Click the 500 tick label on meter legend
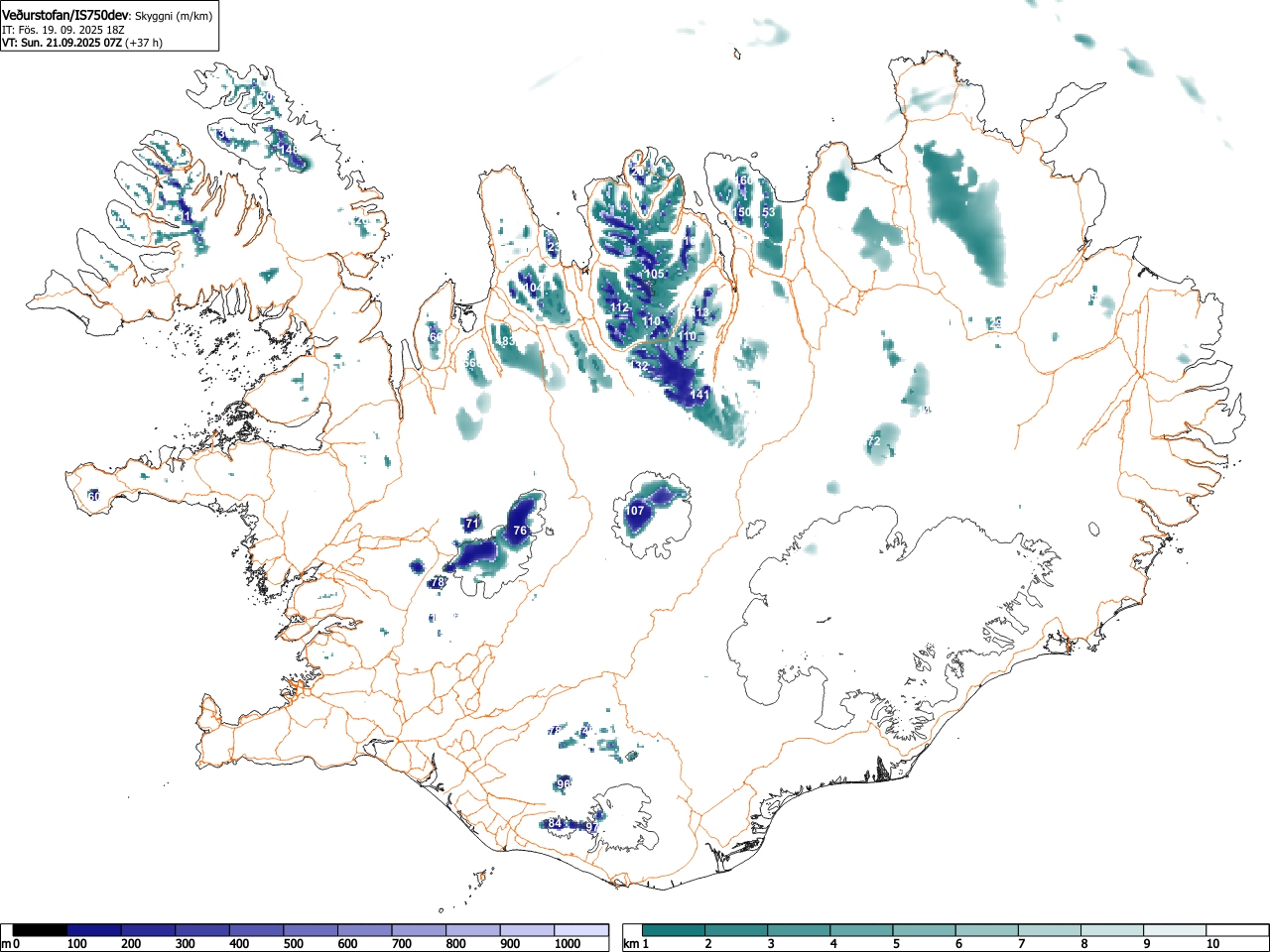The image size is (1270, 952). pyautogui.click(x=293, y=945)
